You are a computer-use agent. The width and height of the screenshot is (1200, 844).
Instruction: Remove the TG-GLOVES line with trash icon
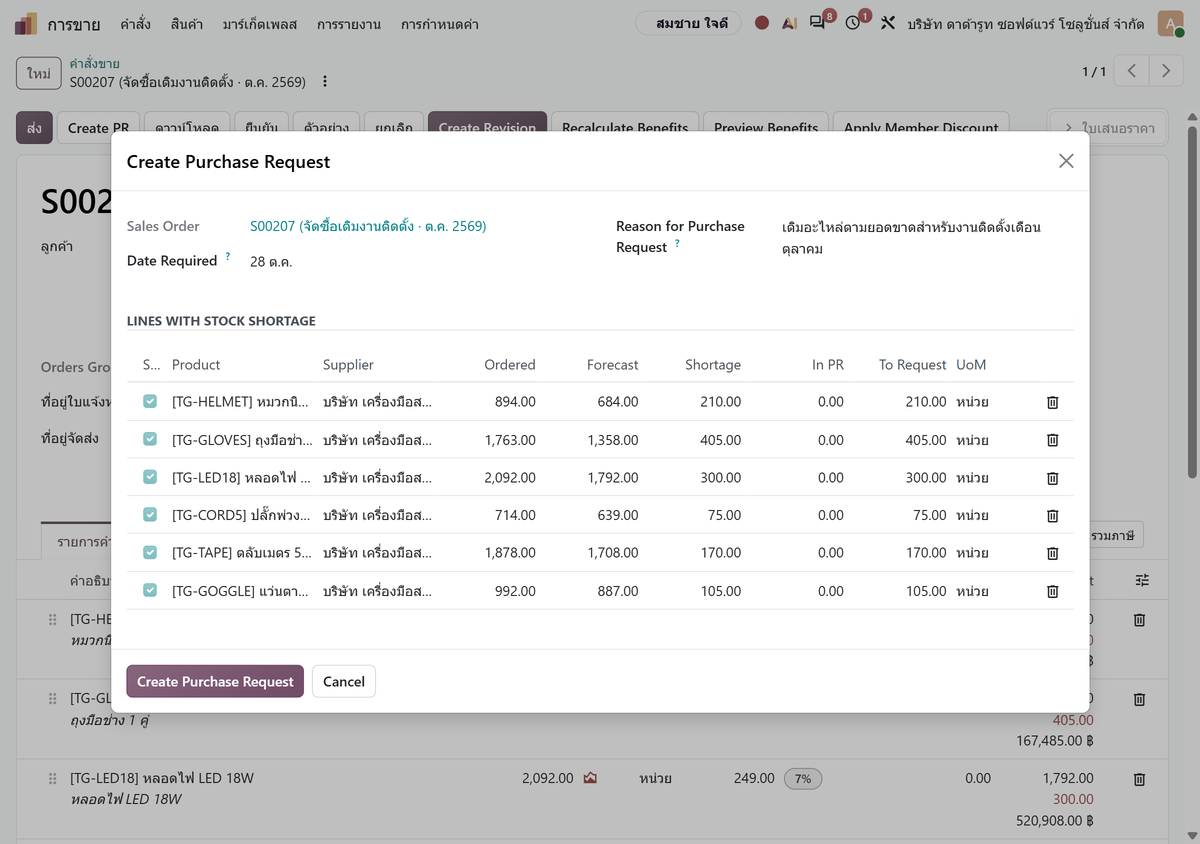point(1052,440)
